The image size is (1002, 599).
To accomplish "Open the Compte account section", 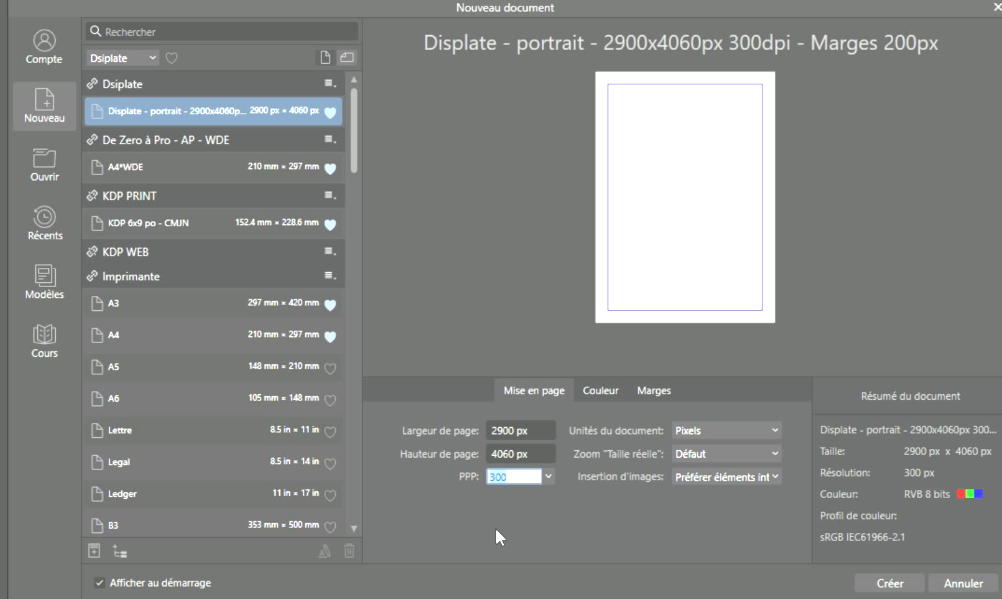I will click(44, 47).
